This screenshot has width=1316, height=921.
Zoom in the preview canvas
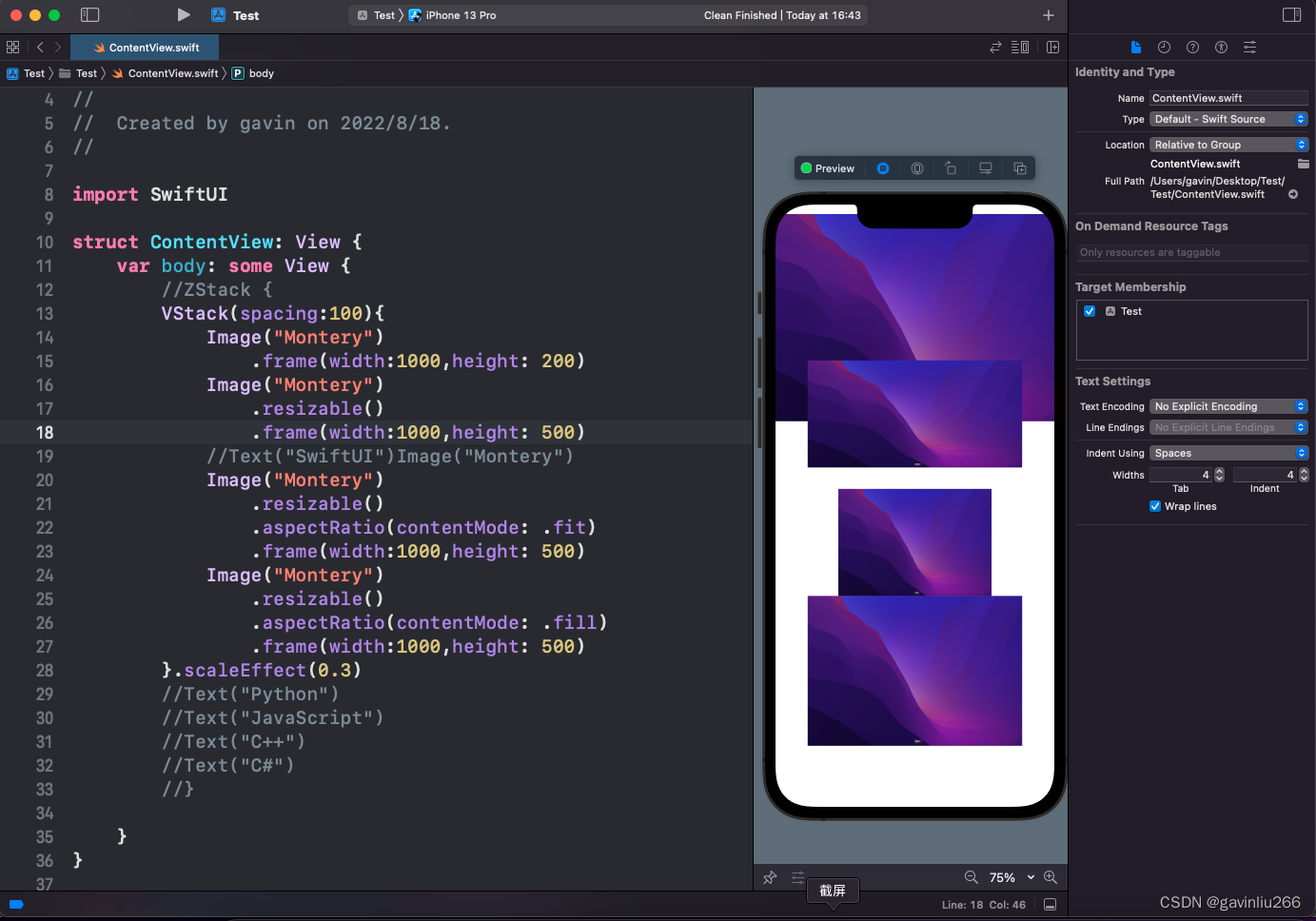tap(1051, 877)
